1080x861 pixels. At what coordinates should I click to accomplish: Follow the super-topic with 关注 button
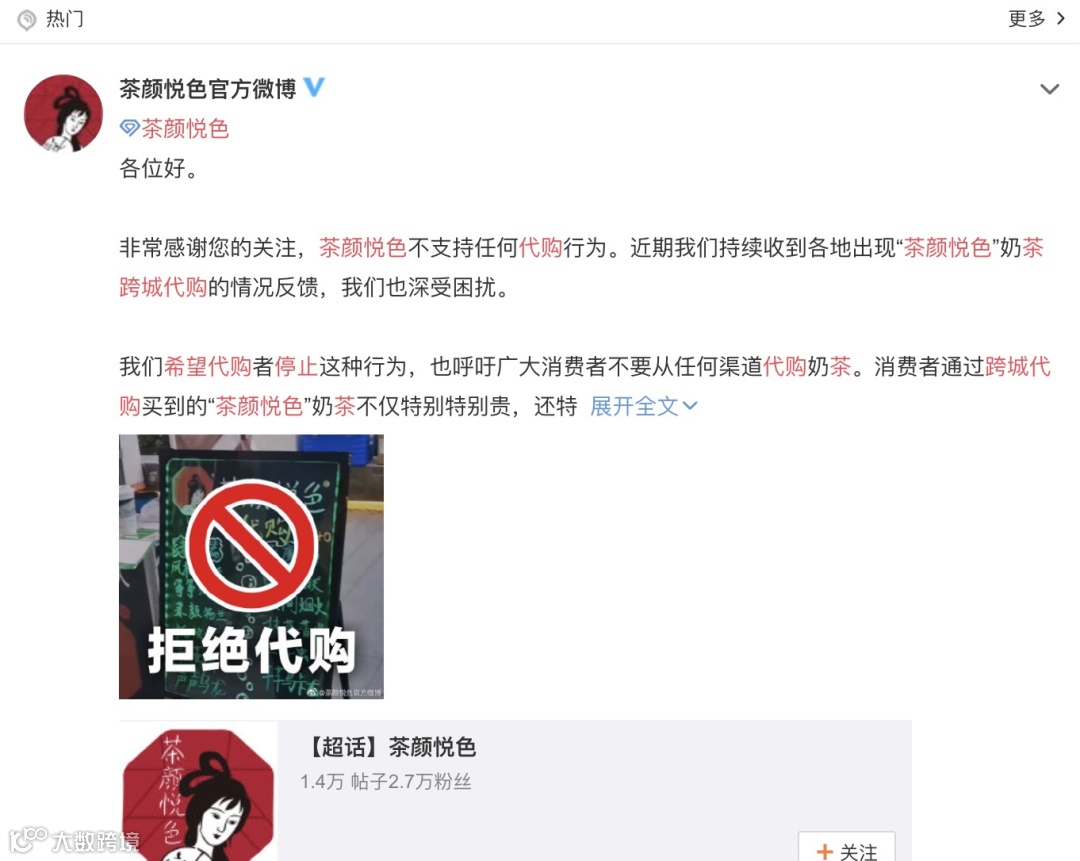pos(847,849)
